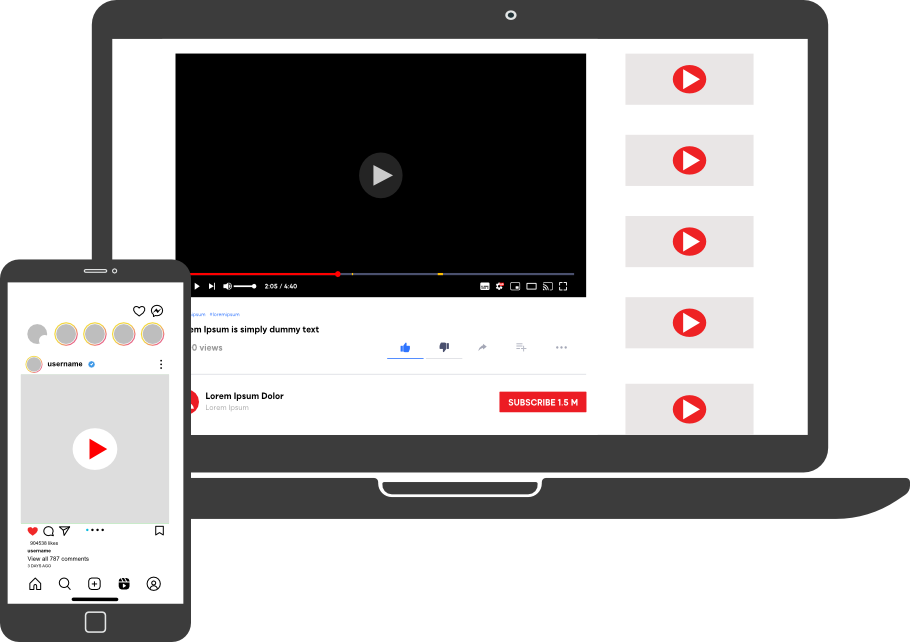Share the phone post with the paper plane
The height and width of the screenshot is (642, 910).
(x=64, y=531)
